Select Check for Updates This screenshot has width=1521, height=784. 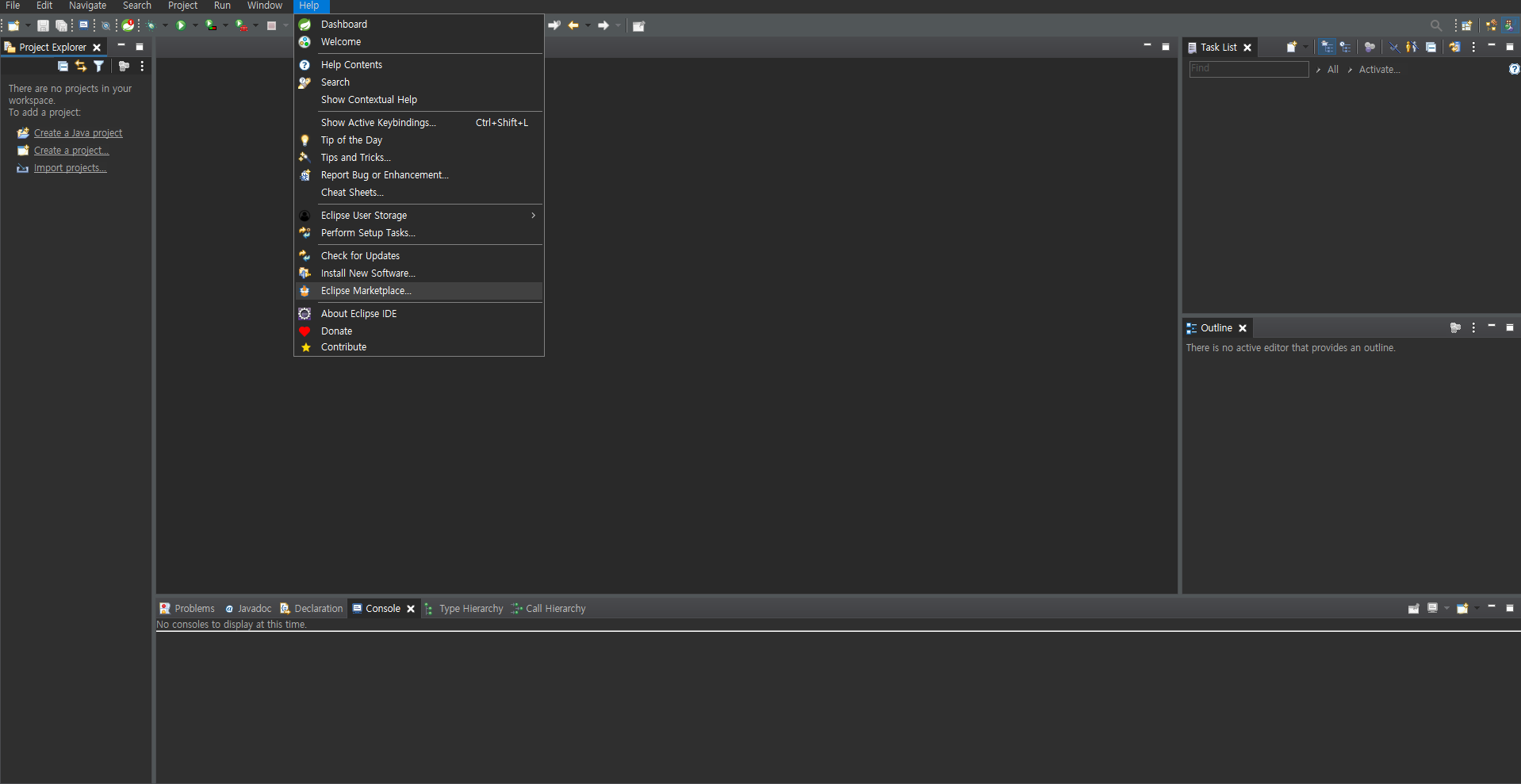point(419,256)
